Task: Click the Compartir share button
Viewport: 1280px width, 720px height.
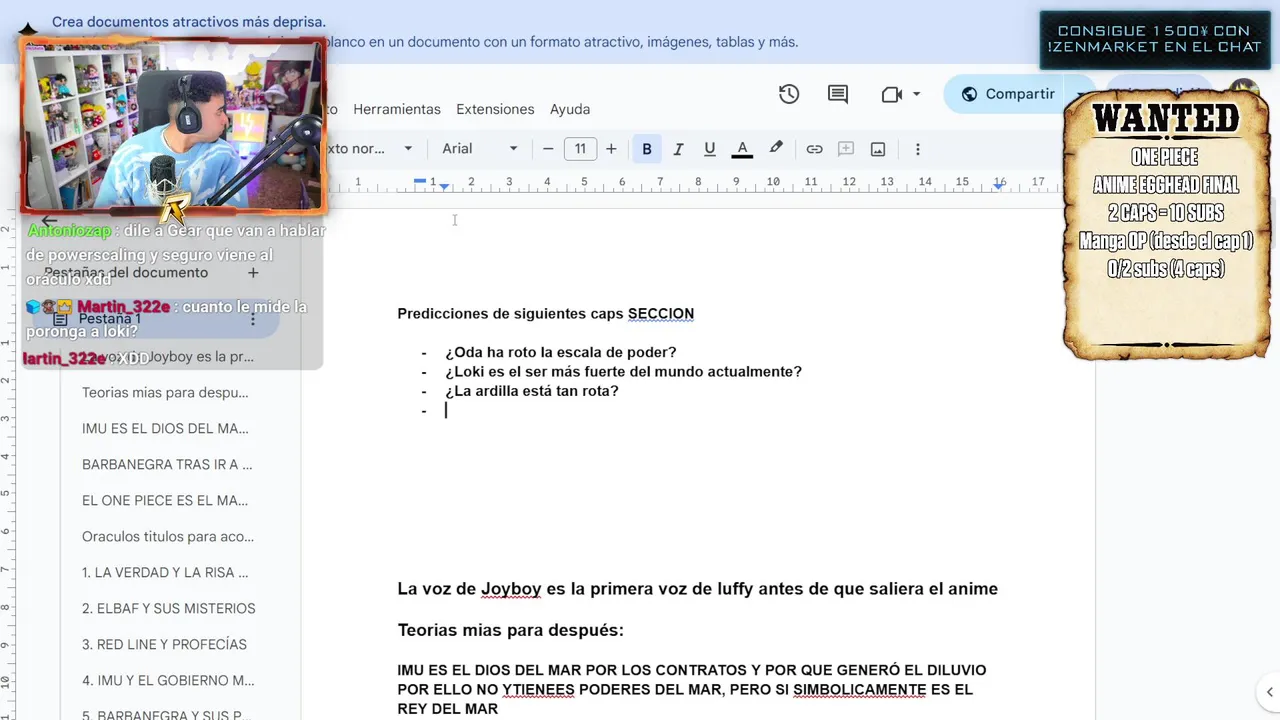Action: [1008, 94]
